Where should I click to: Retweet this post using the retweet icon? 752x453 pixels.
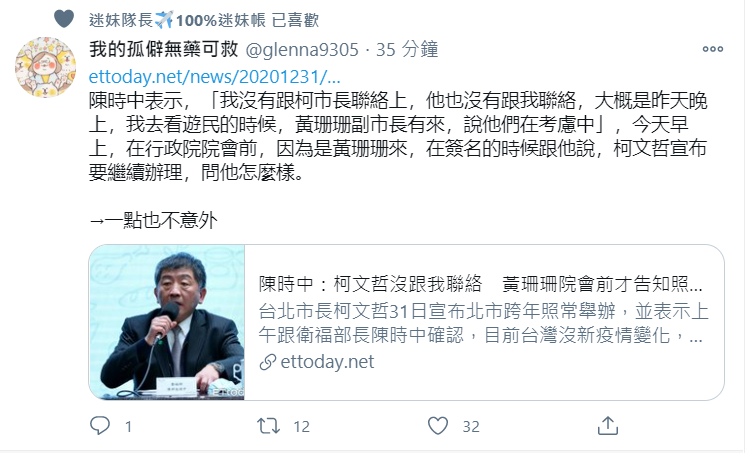point(269,425)
